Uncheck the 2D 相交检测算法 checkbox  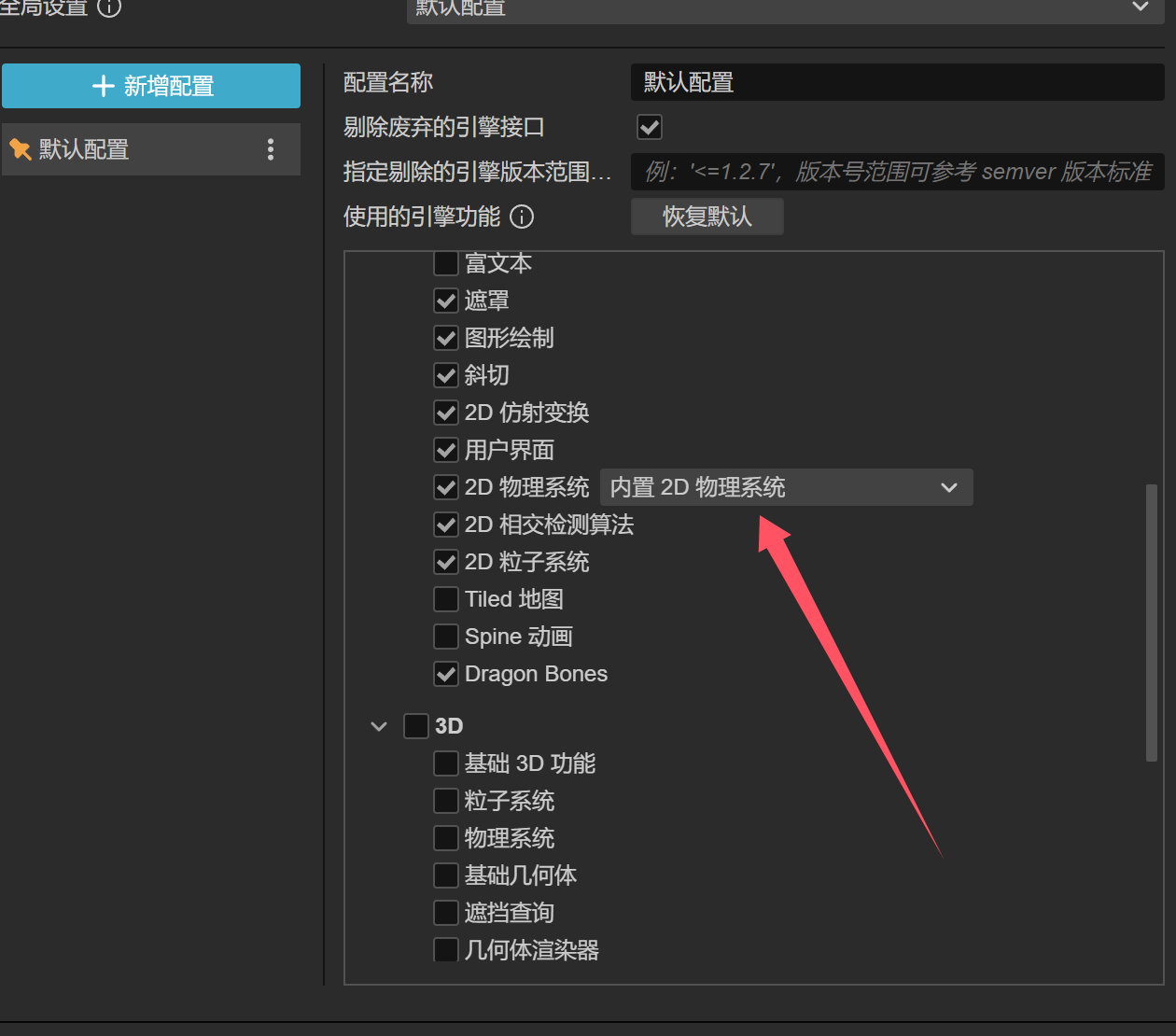point(446,525)
